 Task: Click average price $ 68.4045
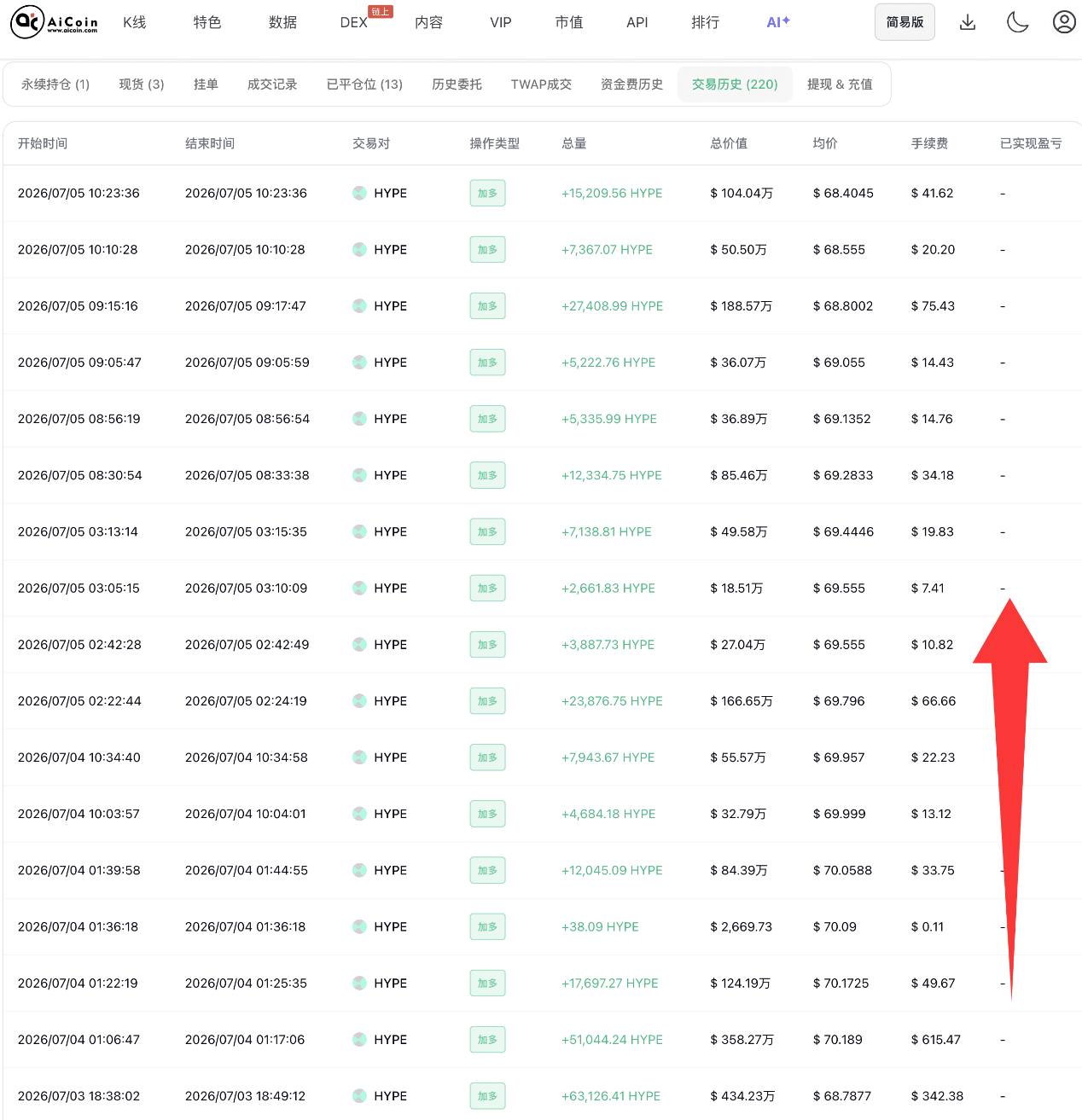point(843,194)
